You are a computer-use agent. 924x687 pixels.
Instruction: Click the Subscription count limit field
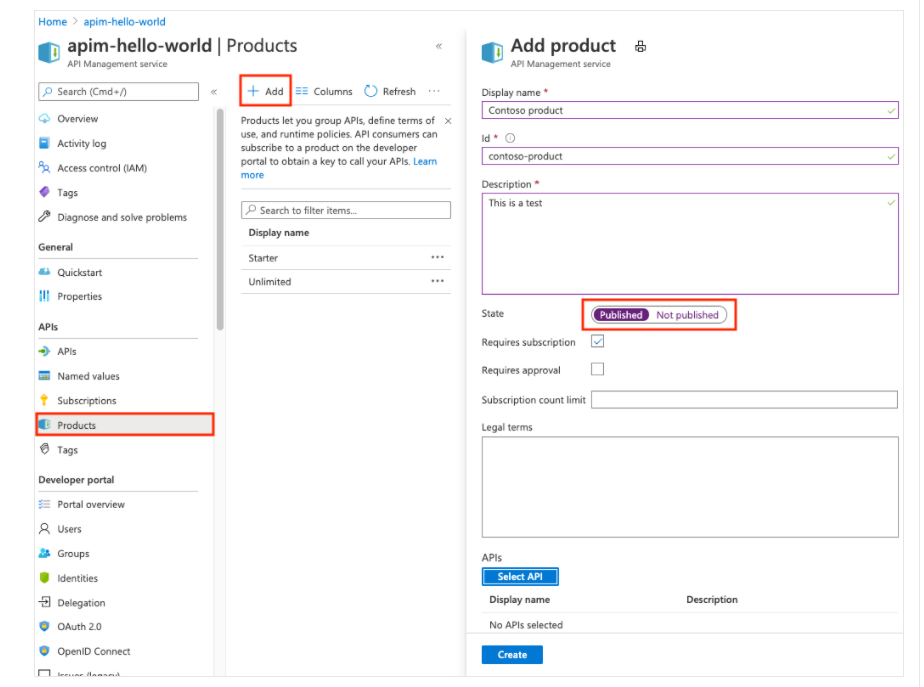tap(744, 400)
